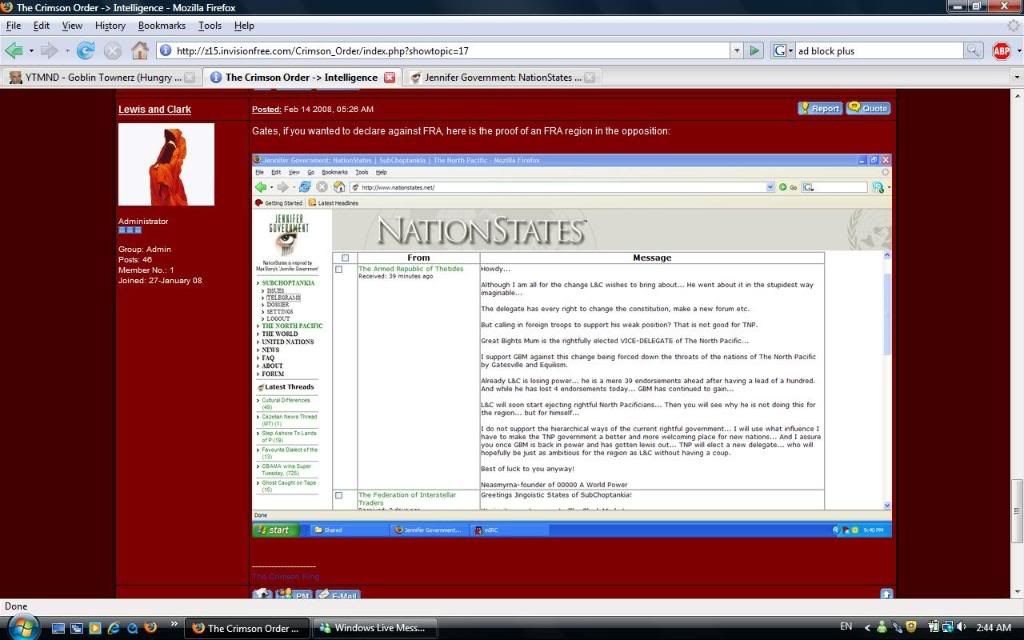The height and width of the screenshot is (640, 1024).
Task: Launch Internet Explorer from Quick Launch
Action: coord(113,628)
